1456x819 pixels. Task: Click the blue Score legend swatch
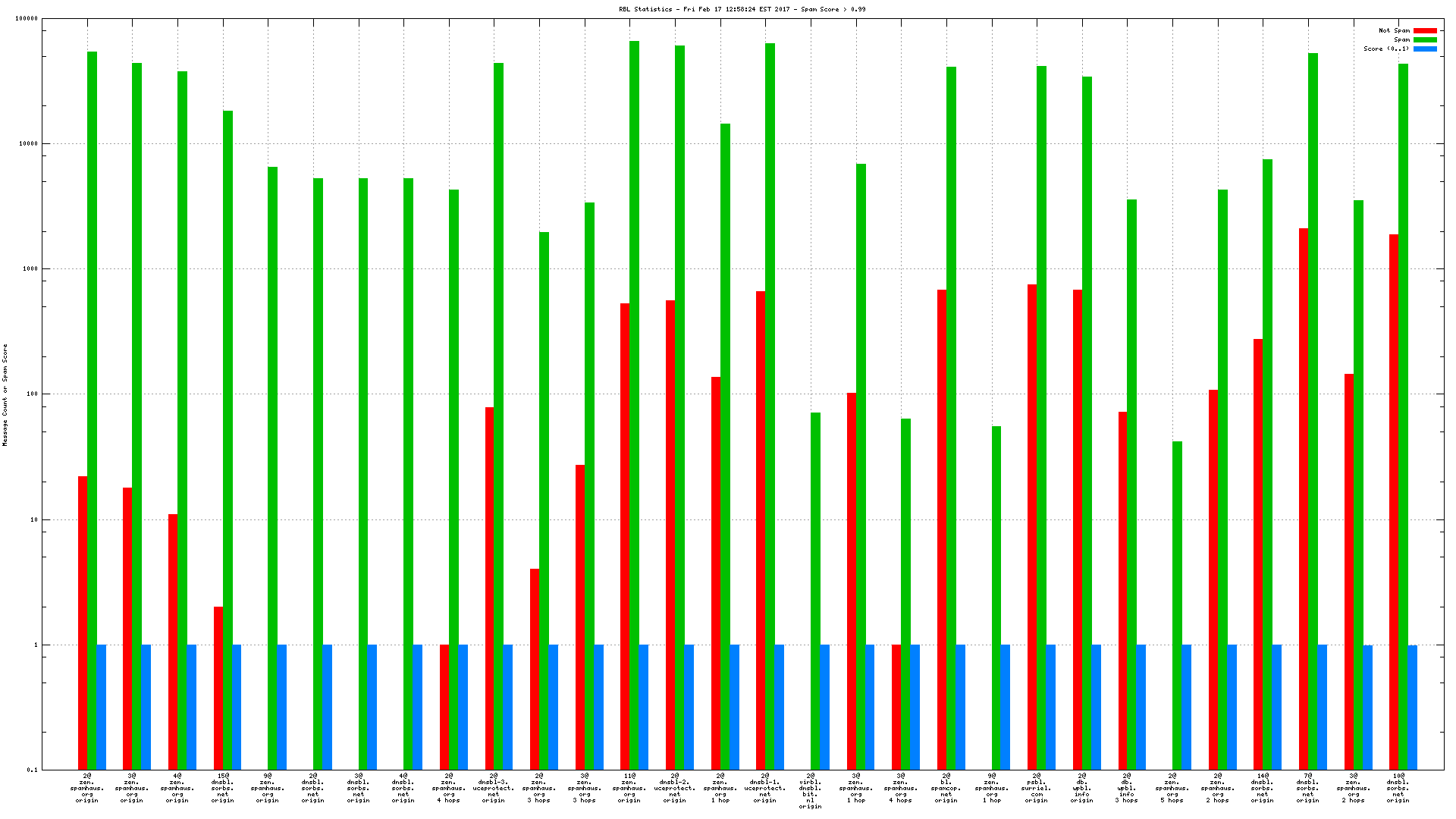click(1425, 49)
